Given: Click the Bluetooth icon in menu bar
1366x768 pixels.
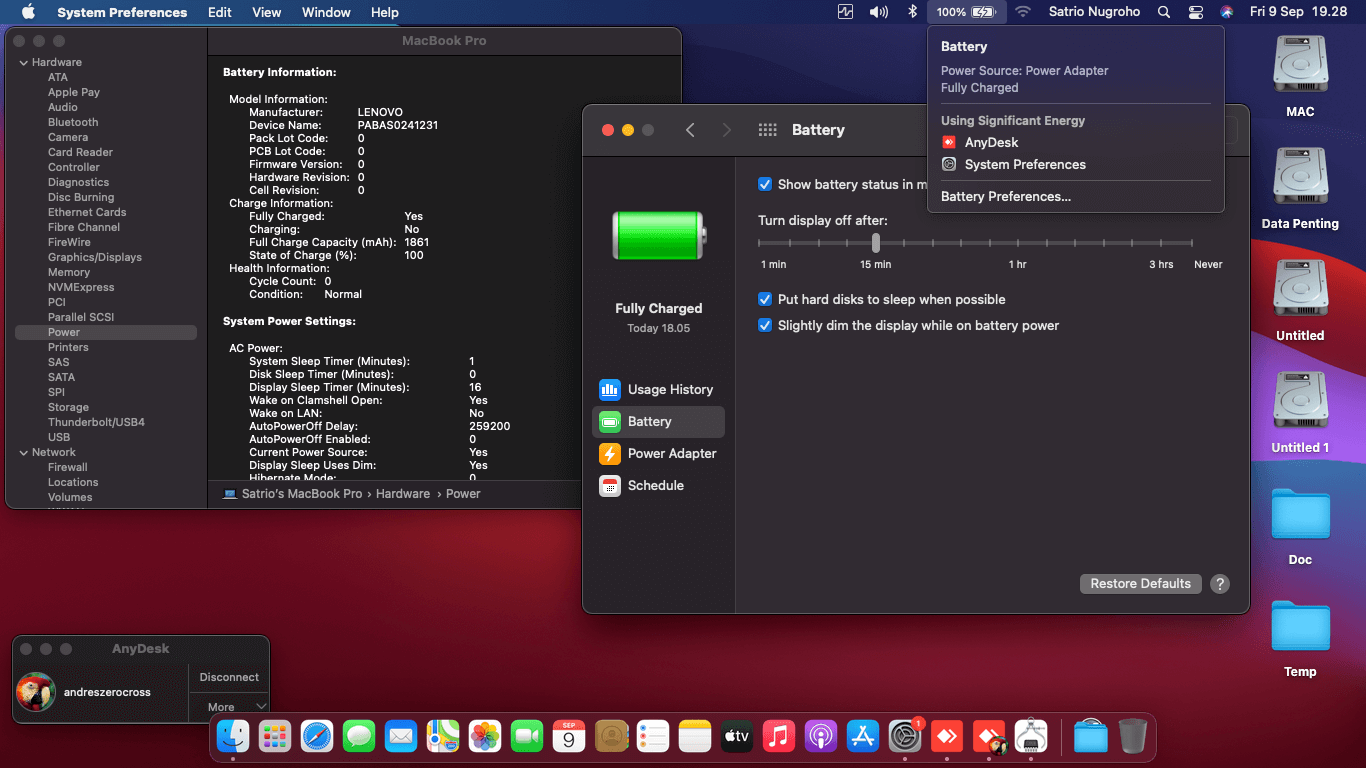Looking at the screenshot, I should click(912, 12).
